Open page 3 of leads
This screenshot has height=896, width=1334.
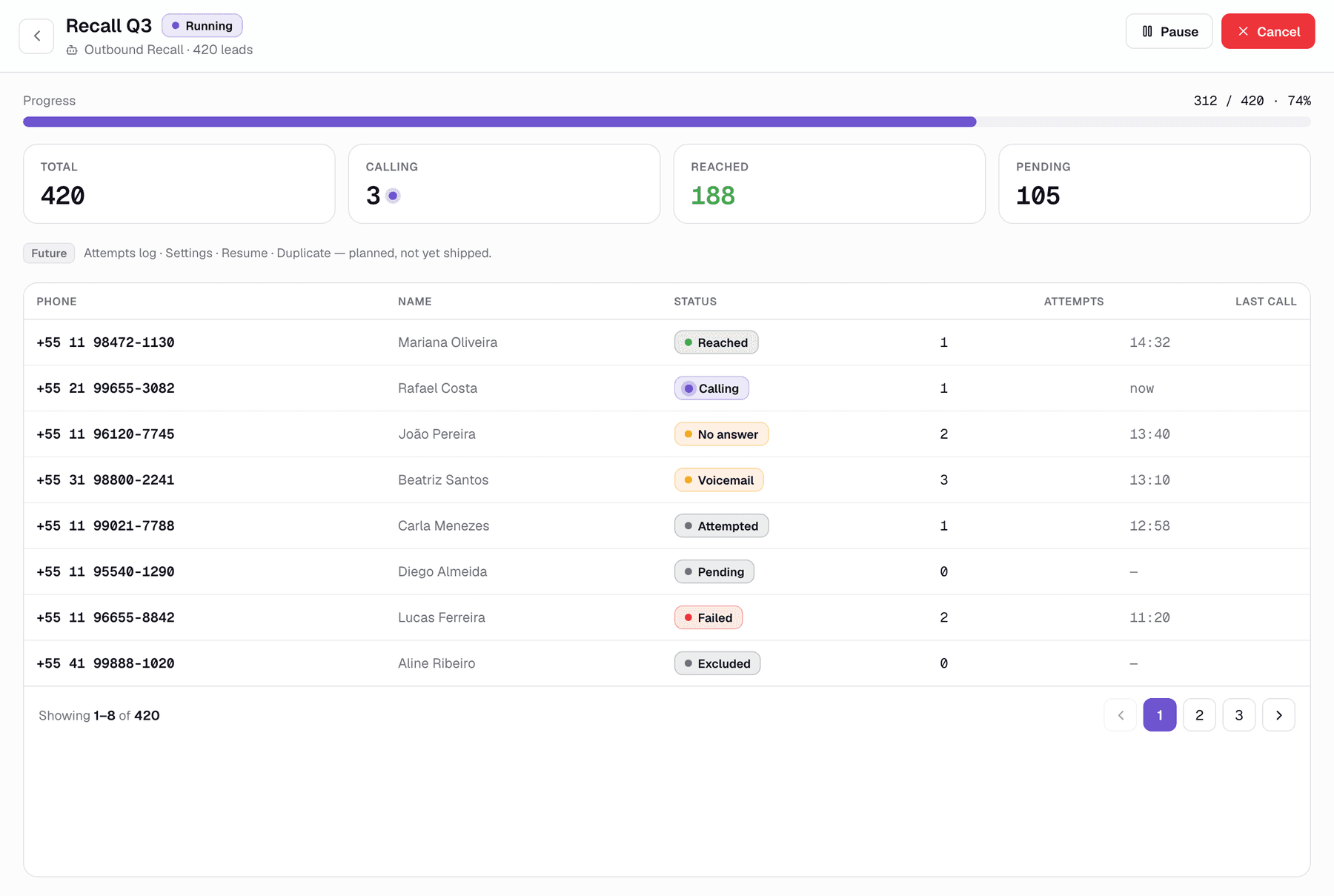click(x=1239, y=715)
